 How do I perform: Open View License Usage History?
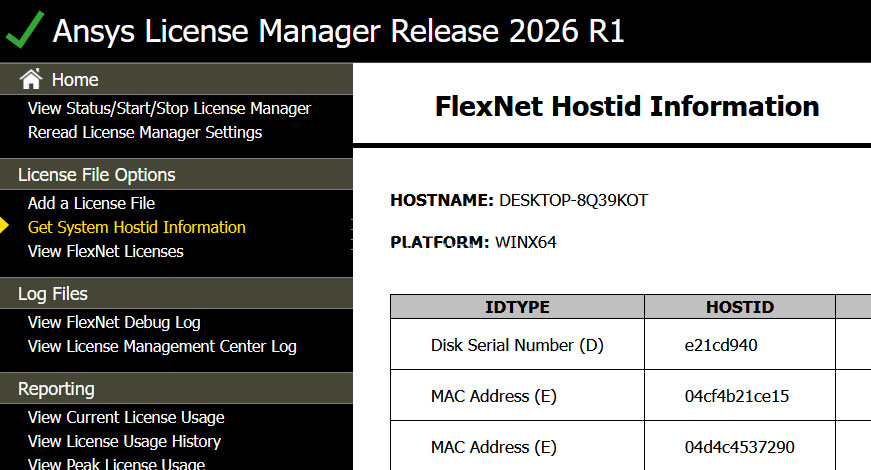124,441
